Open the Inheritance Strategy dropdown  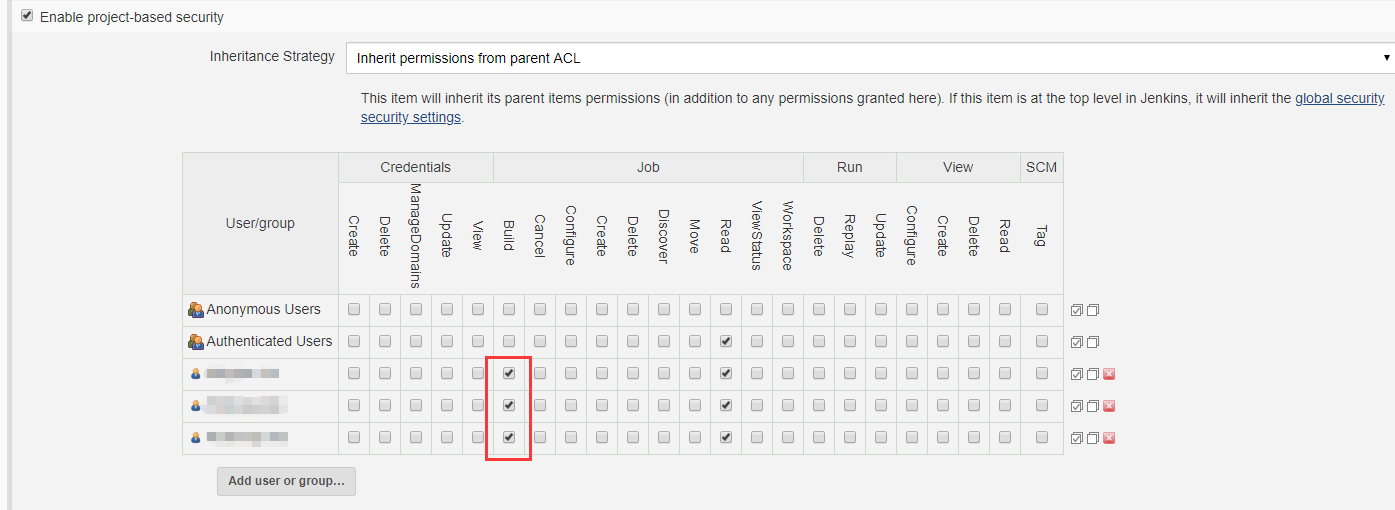[870, 58]
